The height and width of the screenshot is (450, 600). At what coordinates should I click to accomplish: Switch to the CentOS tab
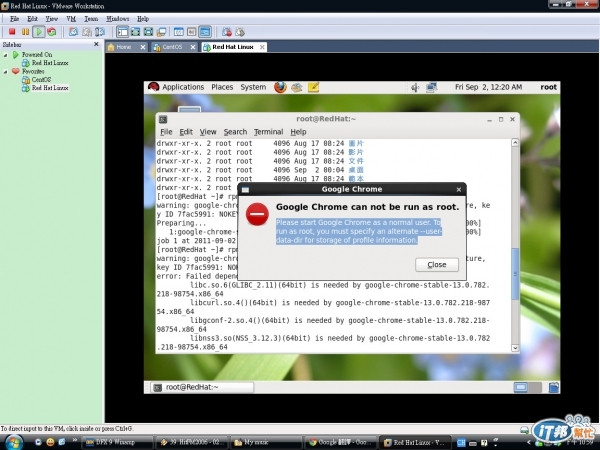[172, 47]
